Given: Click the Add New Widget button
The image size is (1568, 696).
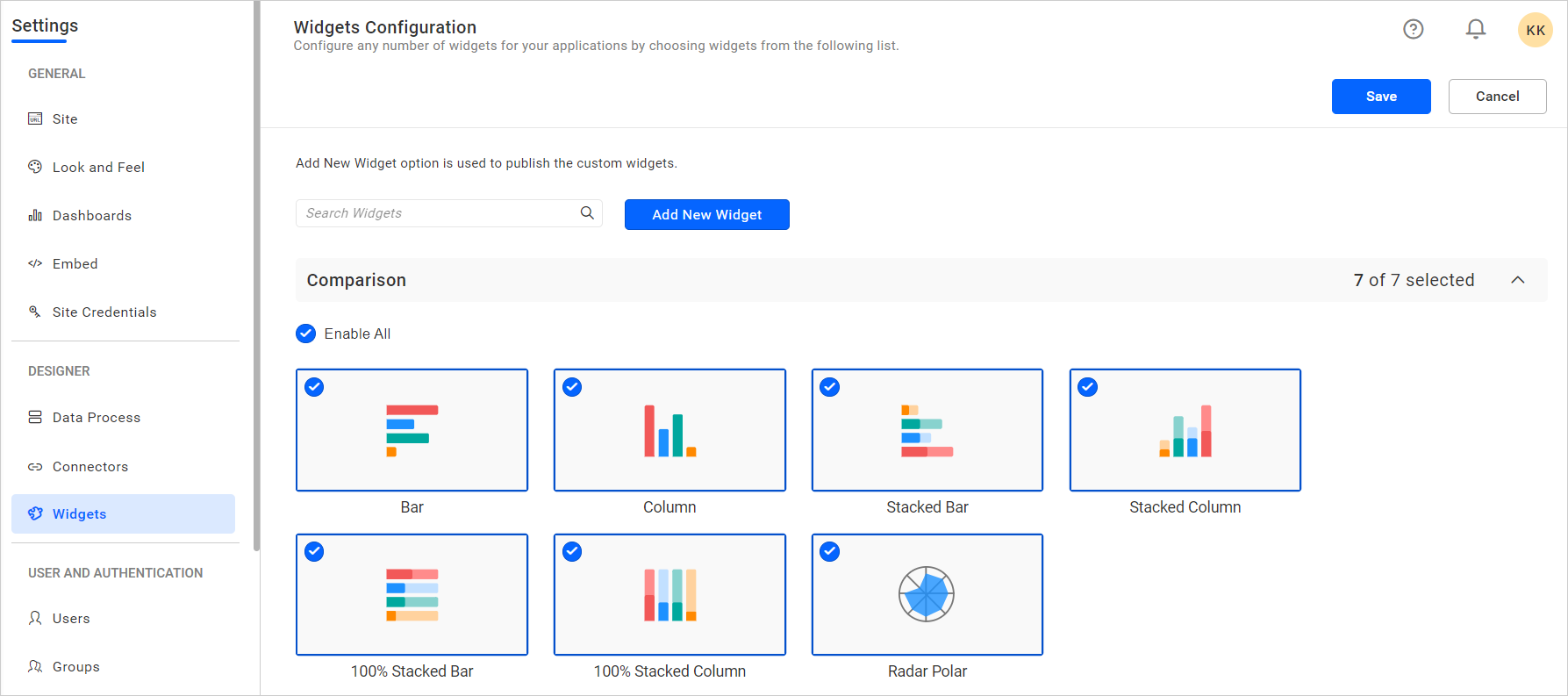Looking at the screenshot, I should (x=706, y=214).
